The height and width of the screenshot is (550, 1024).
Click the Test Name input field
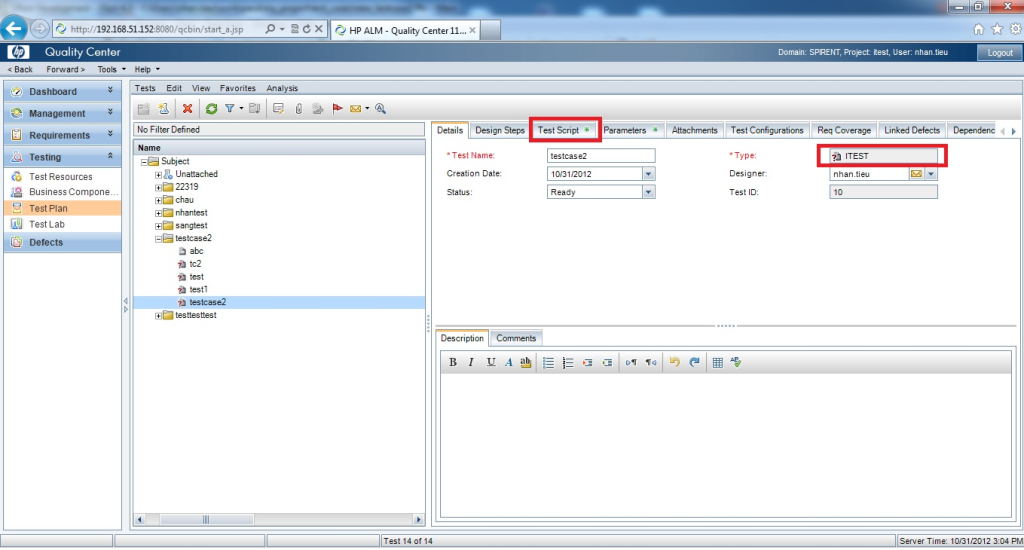[x=600, y=156]
